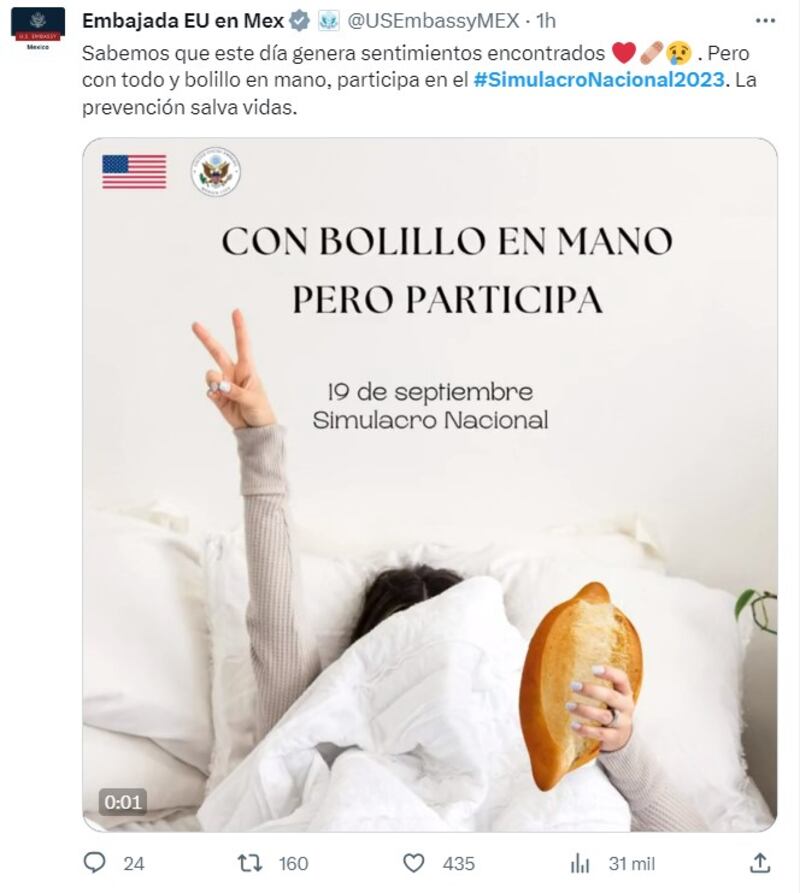Click the share upload icon
The width and height of the screenshot is (800, 893).
[x=760, y=863]
